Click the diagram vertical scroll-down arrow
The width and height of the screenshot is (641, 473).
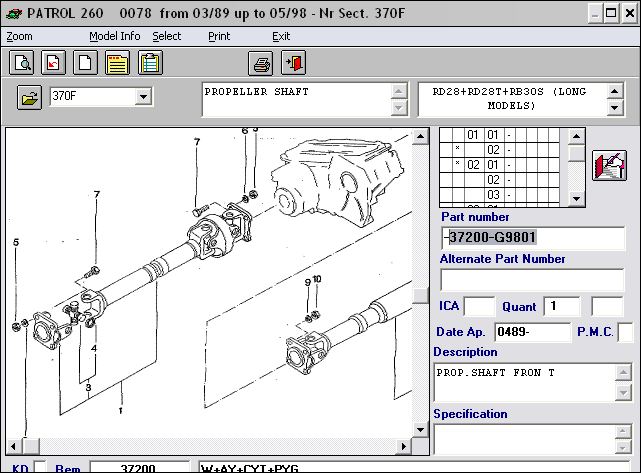tap(420, 429)
